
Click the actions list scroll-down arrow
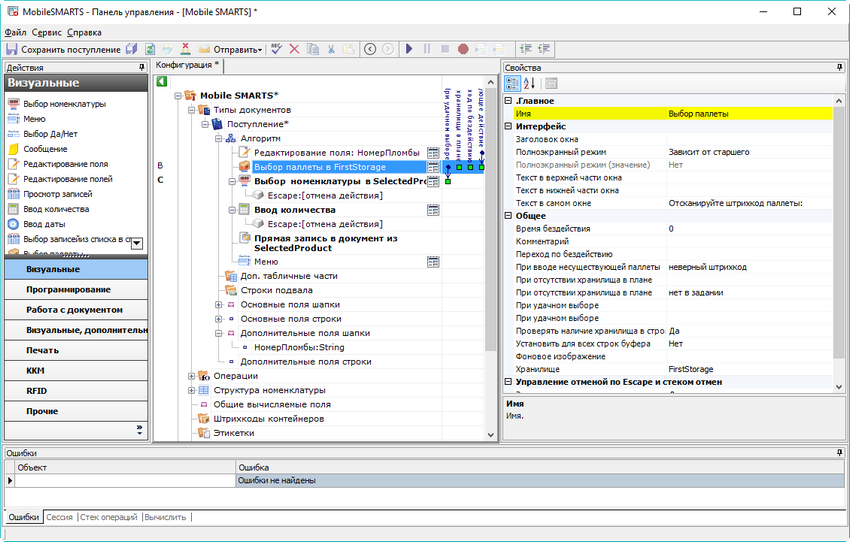point(137,243)
